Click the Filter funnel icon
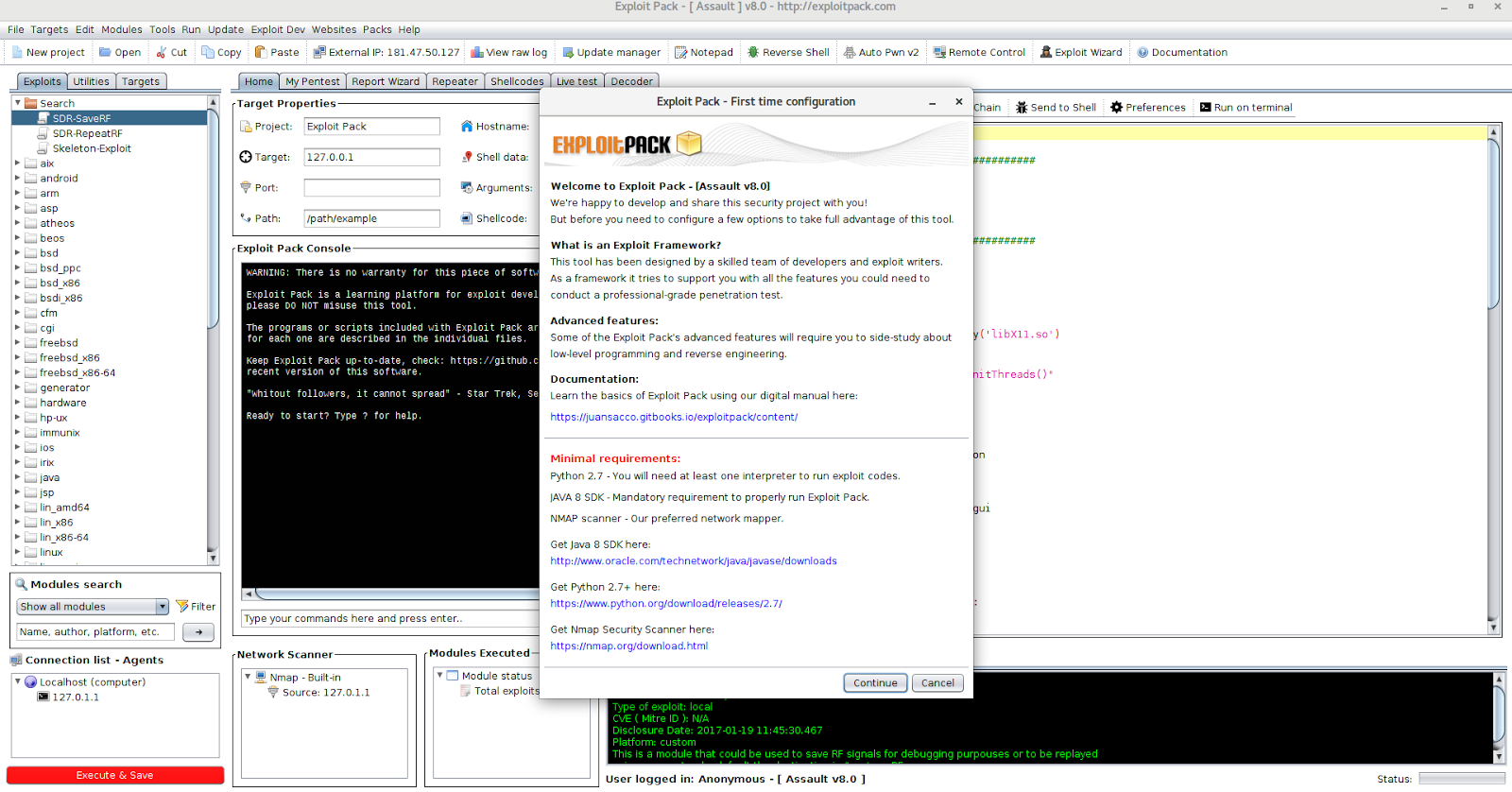Viewport: 1512px width, 792px height. pos(182,606)
